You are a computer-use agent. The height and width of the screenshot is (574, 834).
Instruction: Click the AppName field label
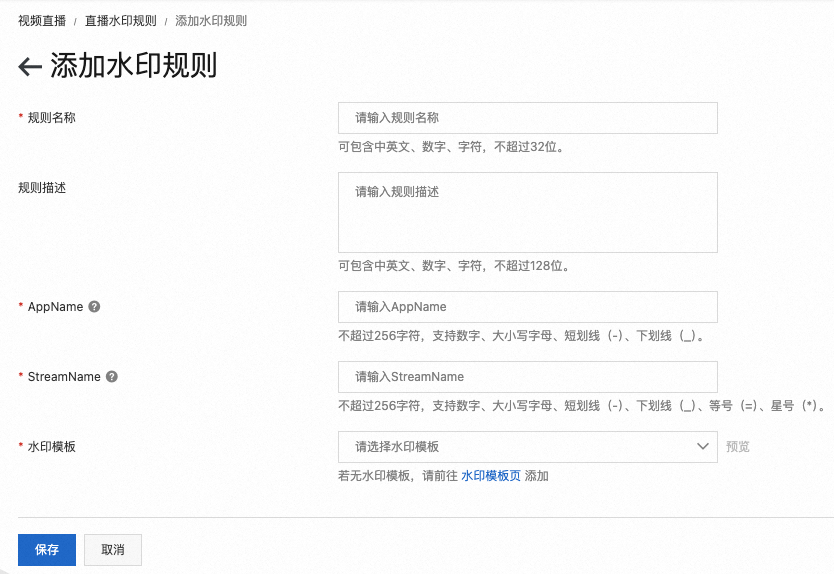point(55,306)
